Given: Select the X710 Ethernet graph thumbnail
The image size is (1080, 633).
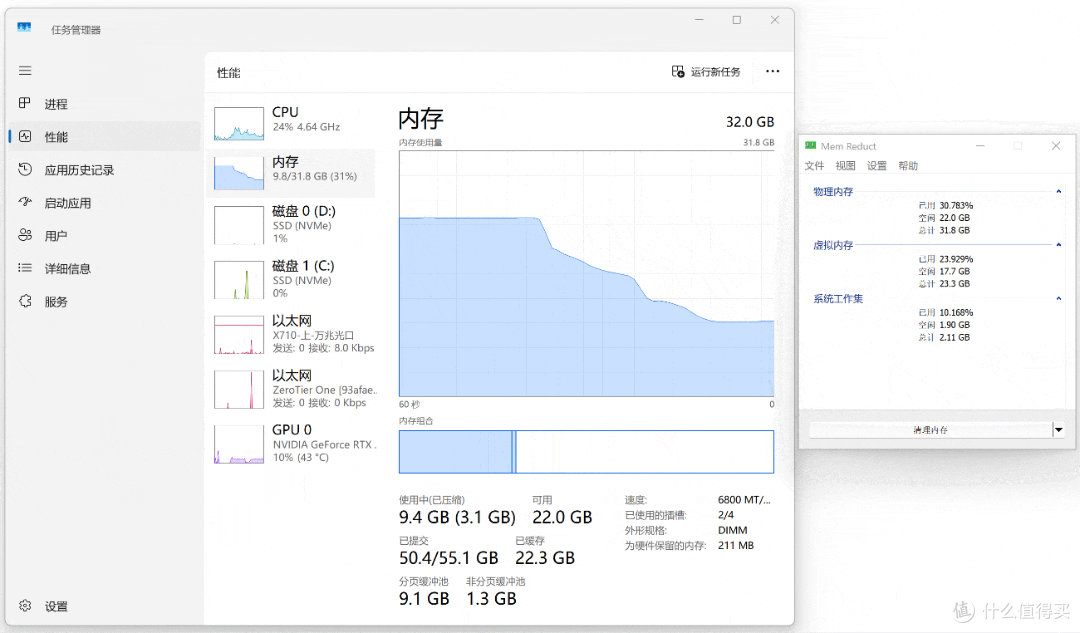Looking at the screenshot, I should coord(238,335).
